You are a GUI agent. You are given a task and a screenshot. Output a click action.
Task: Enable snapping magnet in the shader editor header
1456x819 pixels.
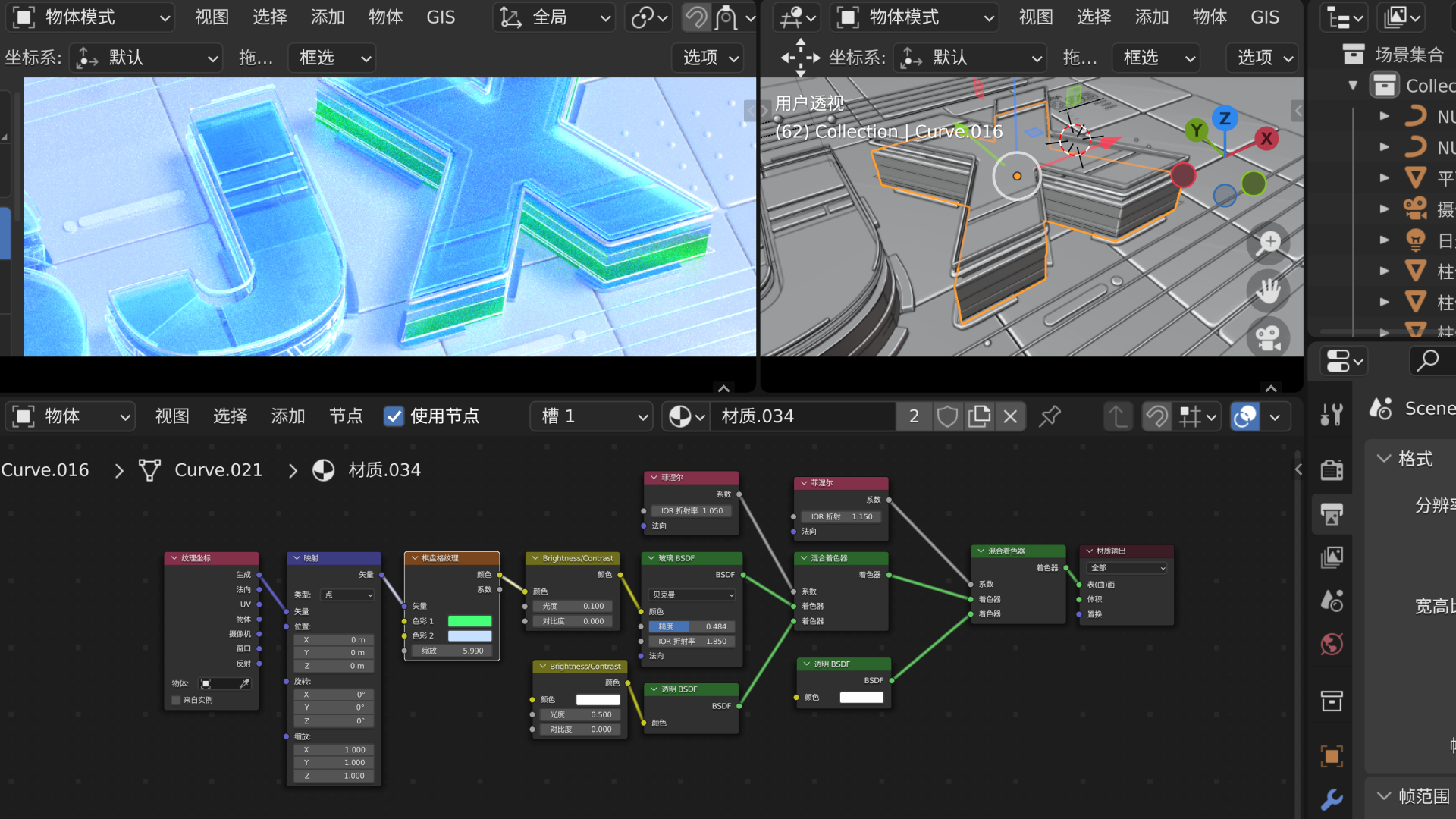tap(1157, 416)
